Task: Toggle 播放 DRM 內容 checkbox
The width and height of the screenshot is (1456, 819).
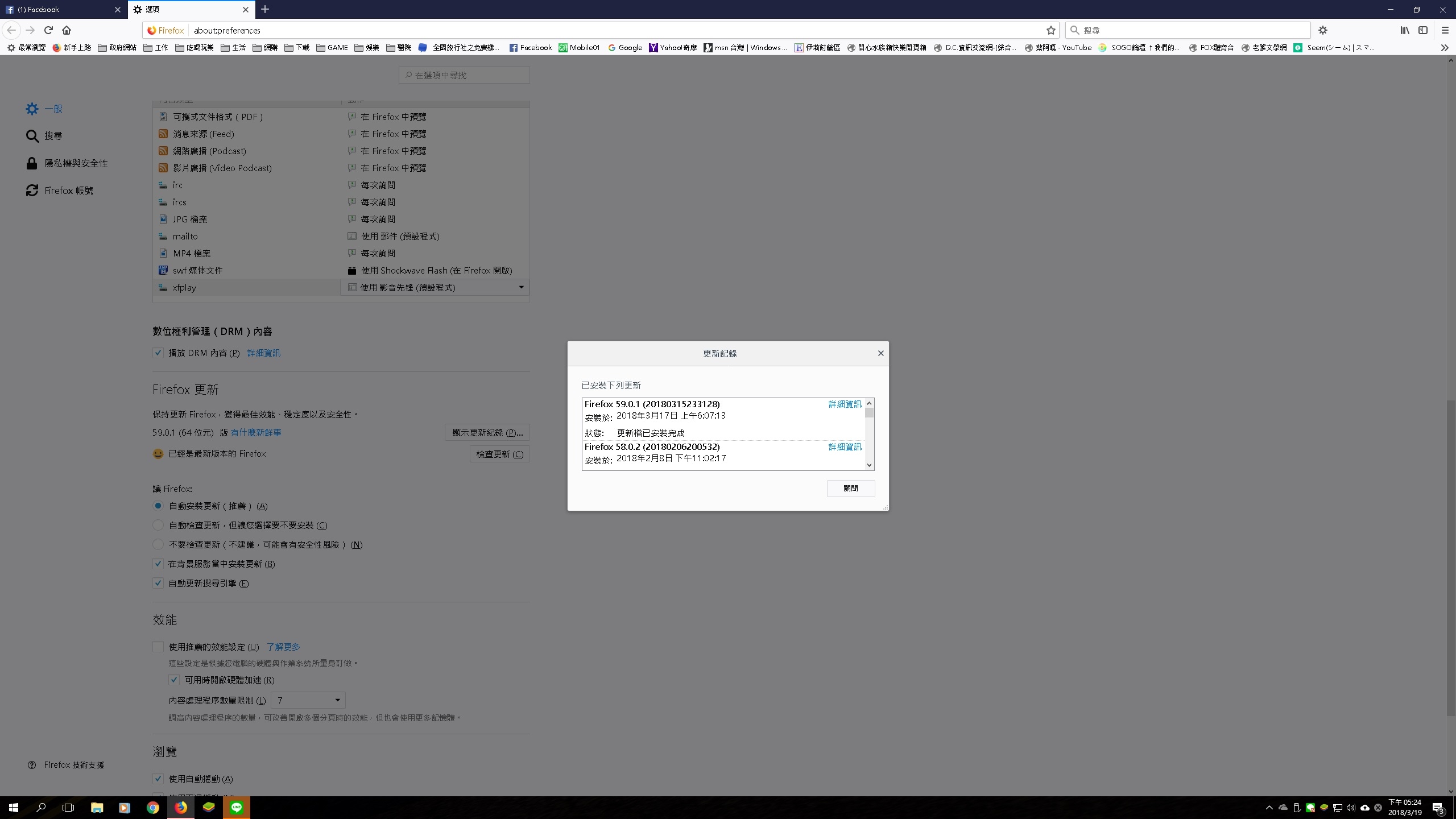Action: click(x=158, y=353)
